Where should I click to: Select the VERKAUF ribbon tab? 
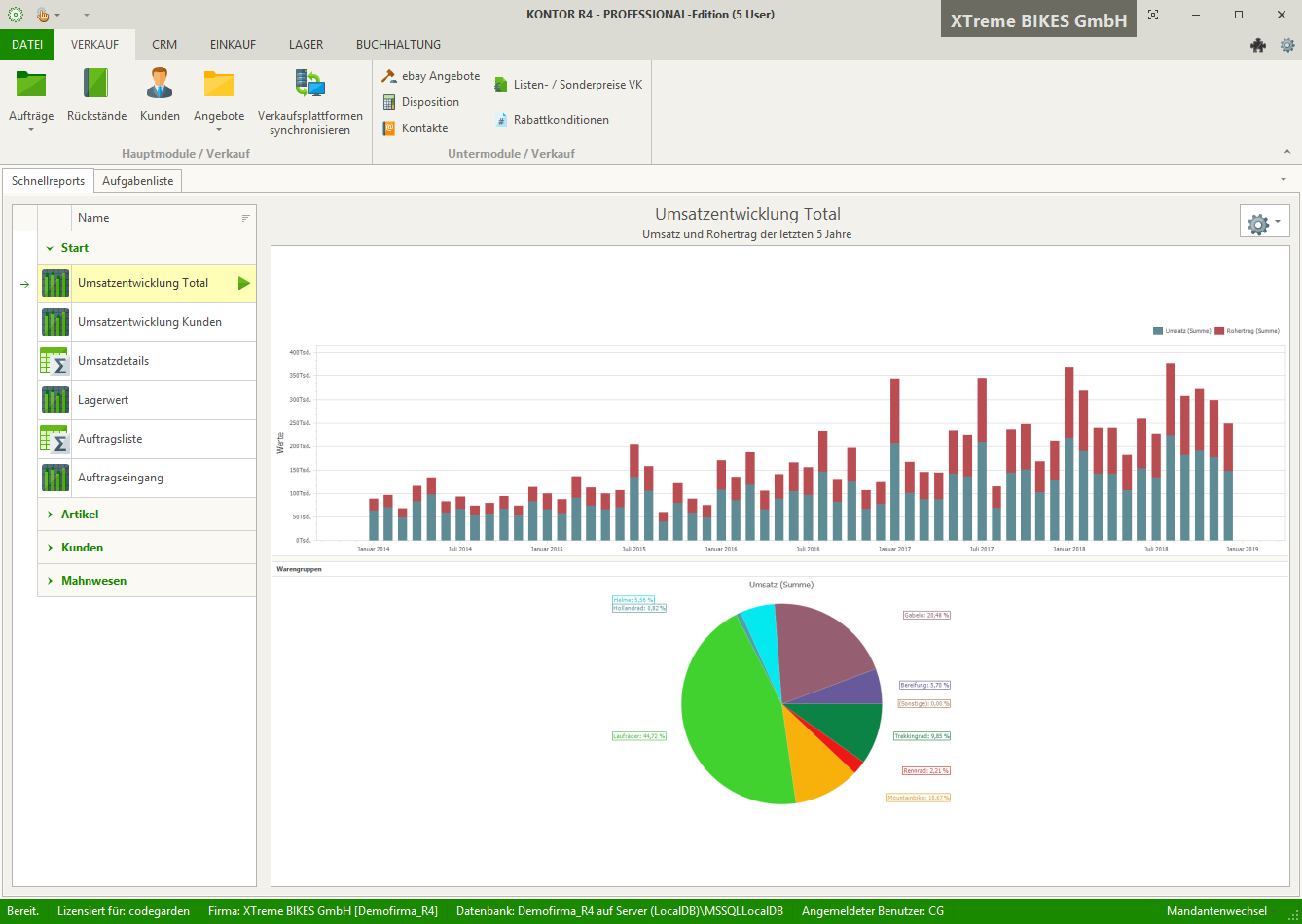[95, 45]
